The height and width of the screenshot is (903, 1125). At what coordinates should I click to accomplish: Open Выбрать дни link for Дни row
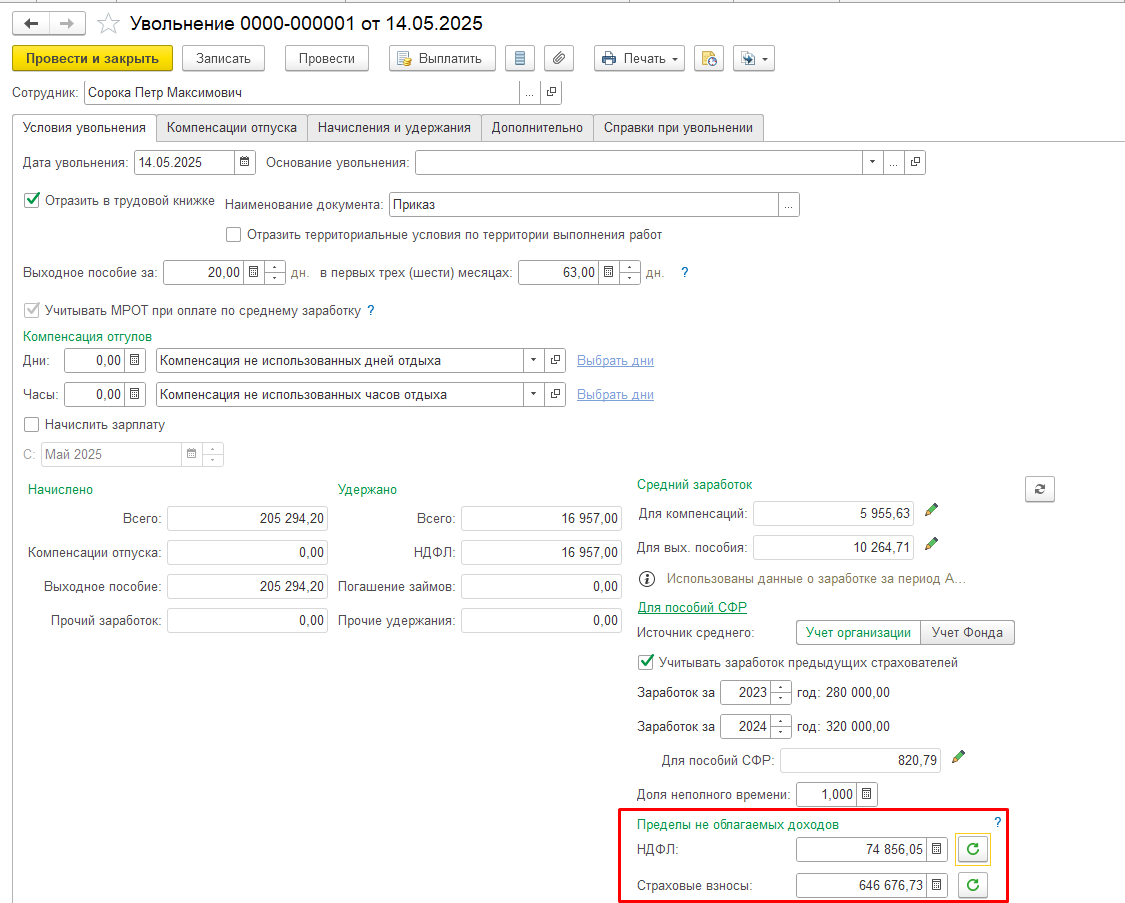coord(615,360)
